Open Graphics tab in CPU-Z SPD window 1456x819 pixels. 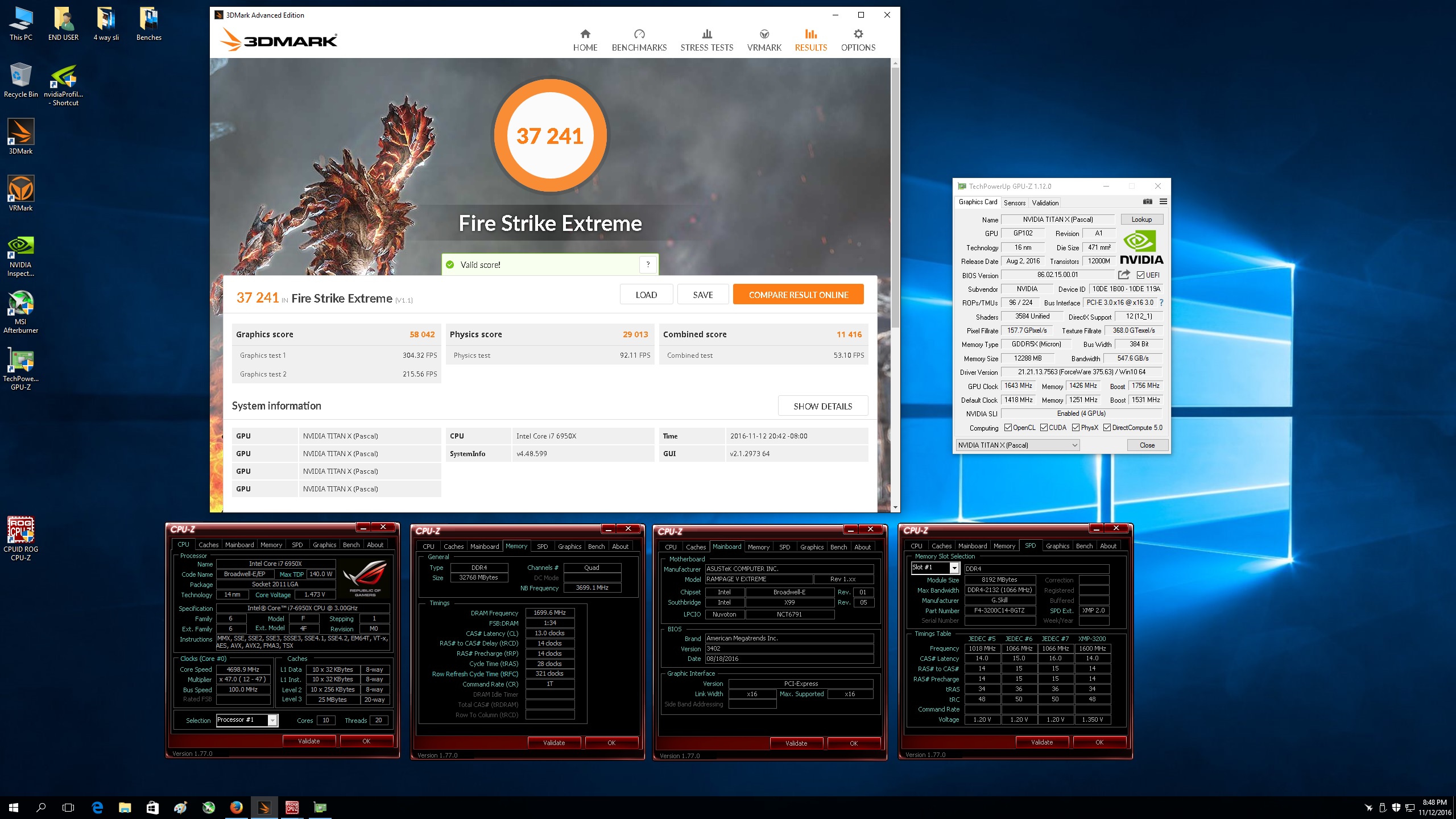[x=1058, y=546]
